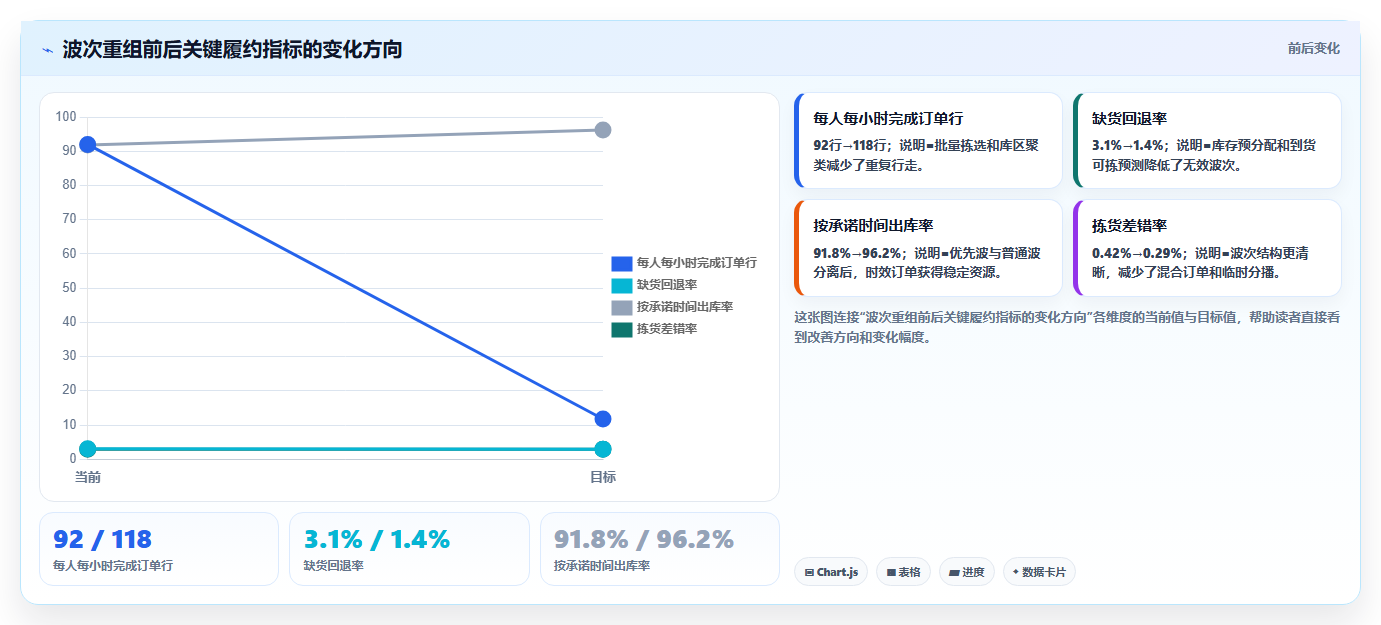The height and width of the screenshot is (625, 1381).
Task: Click the 按承诺时间出库率 legend label
Action: point(685,307)
